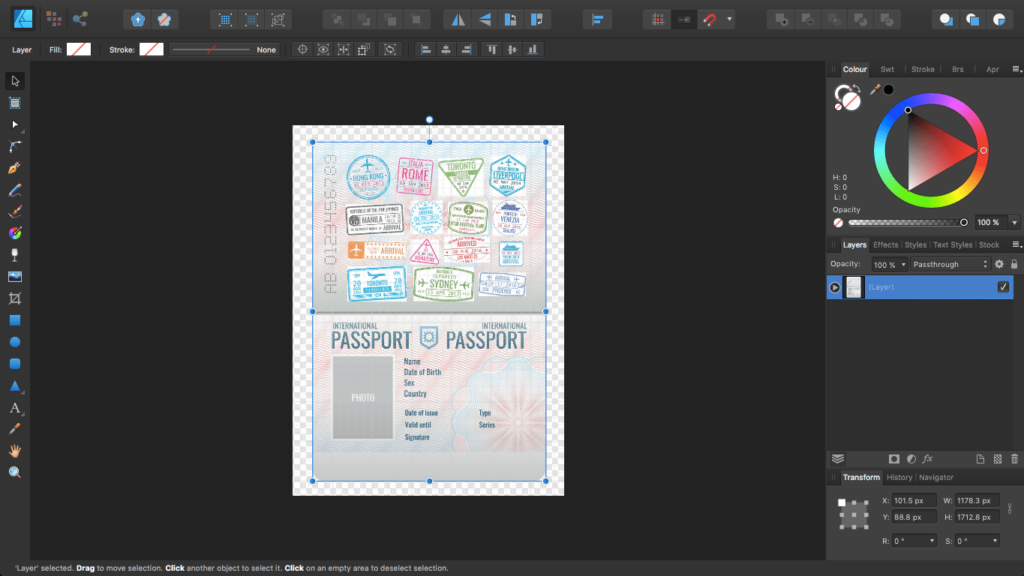Select the View hand tool
The width and height of the screenshot is (1024, 576).
(15, 451)
